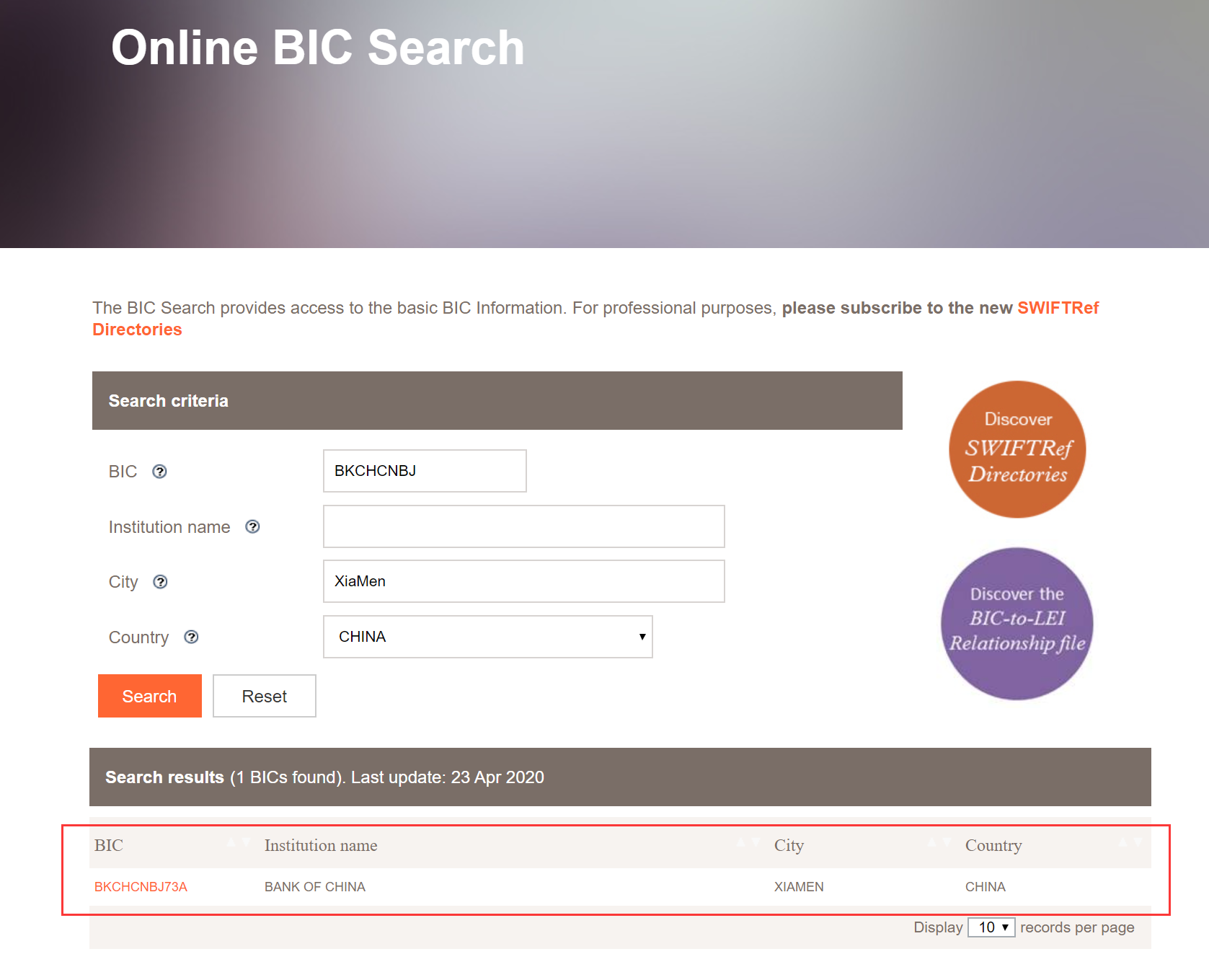
Task: Open help tooltip for Institution name
Action: click(252, 527)
